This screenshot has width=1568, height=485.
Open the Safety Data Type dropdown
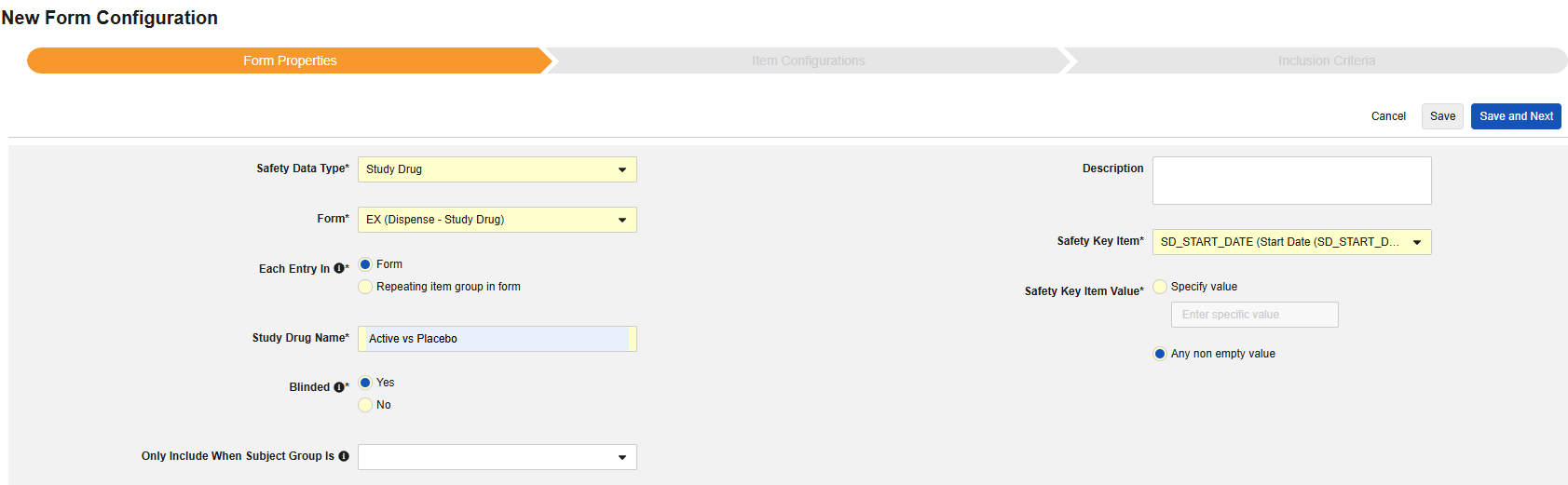tap(497, 169)
